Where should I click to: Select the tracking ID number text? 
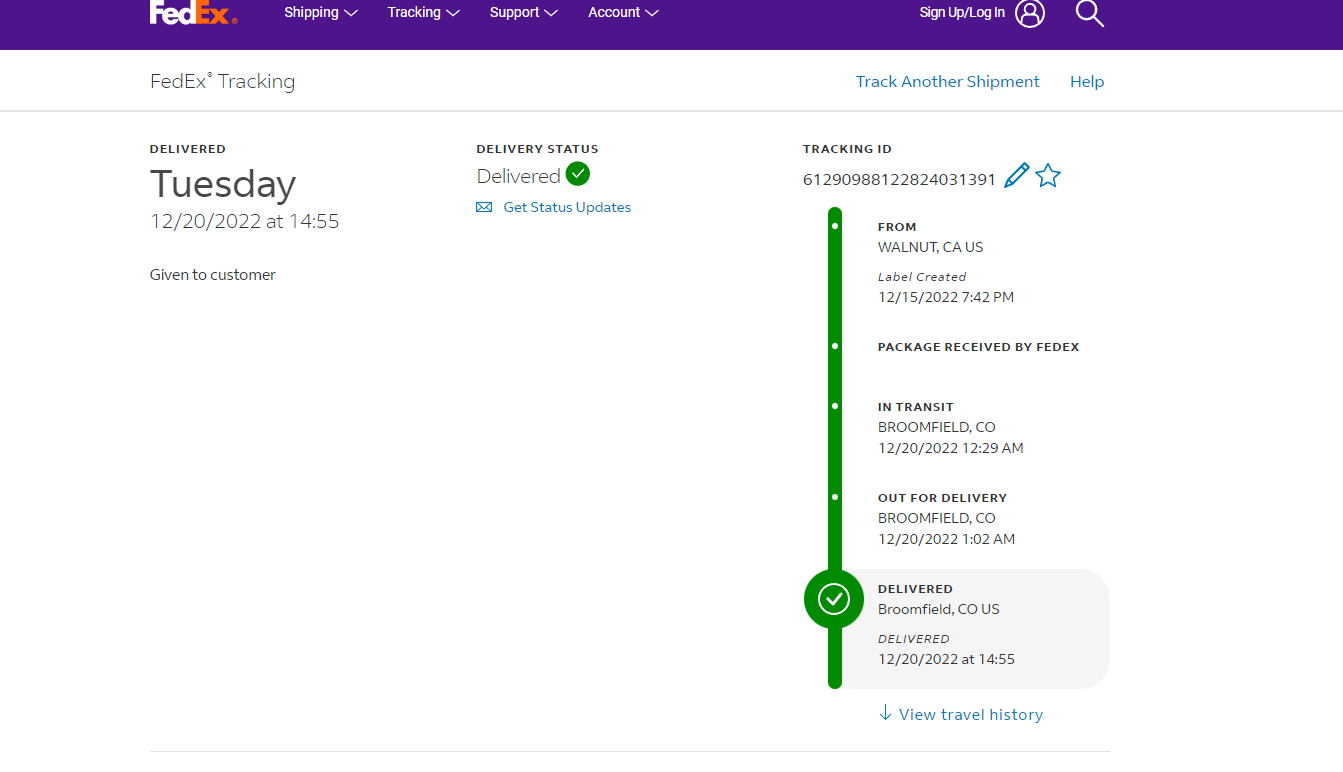click(899, 180)
